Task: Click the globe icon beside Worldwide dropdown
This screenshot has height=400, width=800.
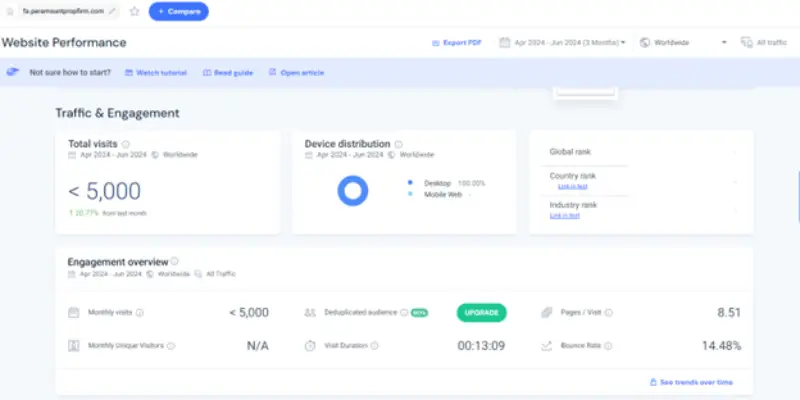Action: [x=645, y=43]
